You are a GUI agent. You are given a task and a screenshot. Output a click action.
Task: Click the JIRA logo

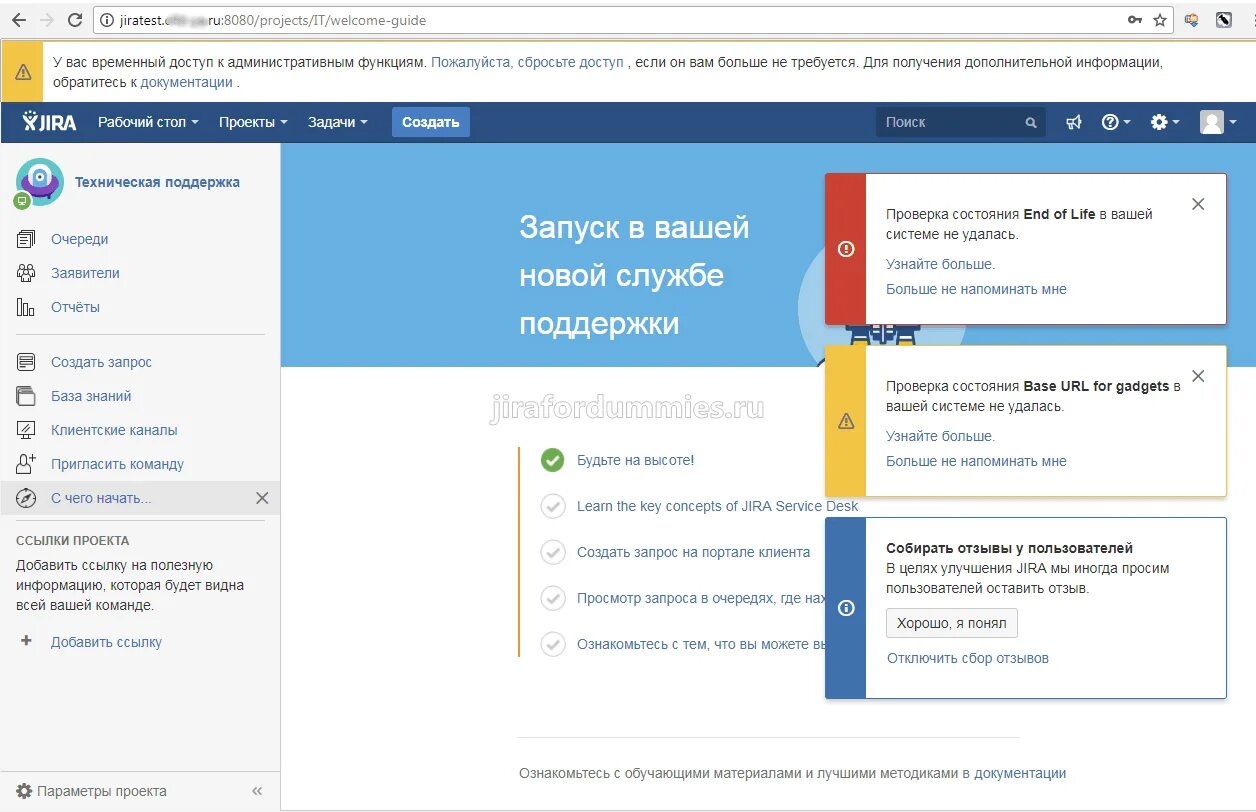coord(49,121)
